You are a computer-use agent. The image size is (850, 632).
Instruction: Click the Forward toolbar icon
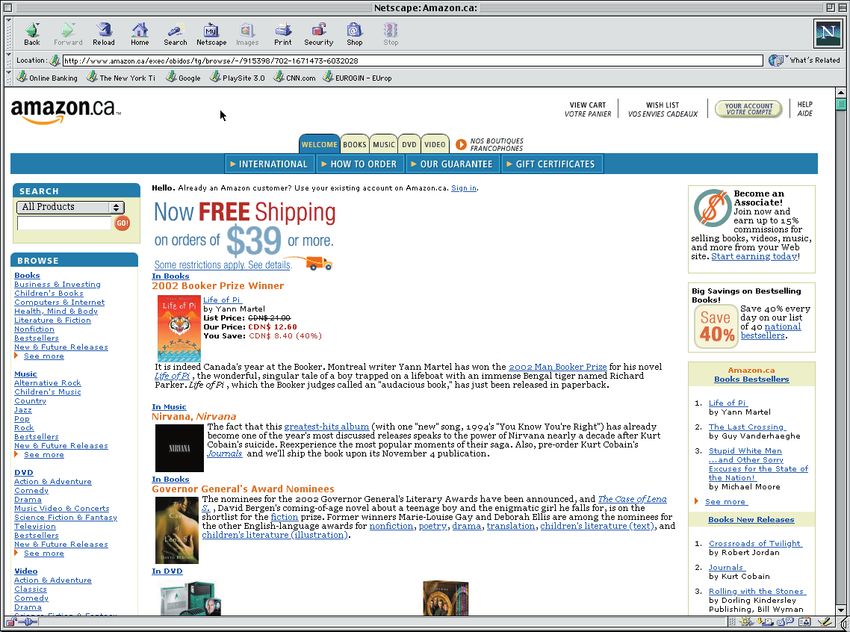click(x=68, y=34)
